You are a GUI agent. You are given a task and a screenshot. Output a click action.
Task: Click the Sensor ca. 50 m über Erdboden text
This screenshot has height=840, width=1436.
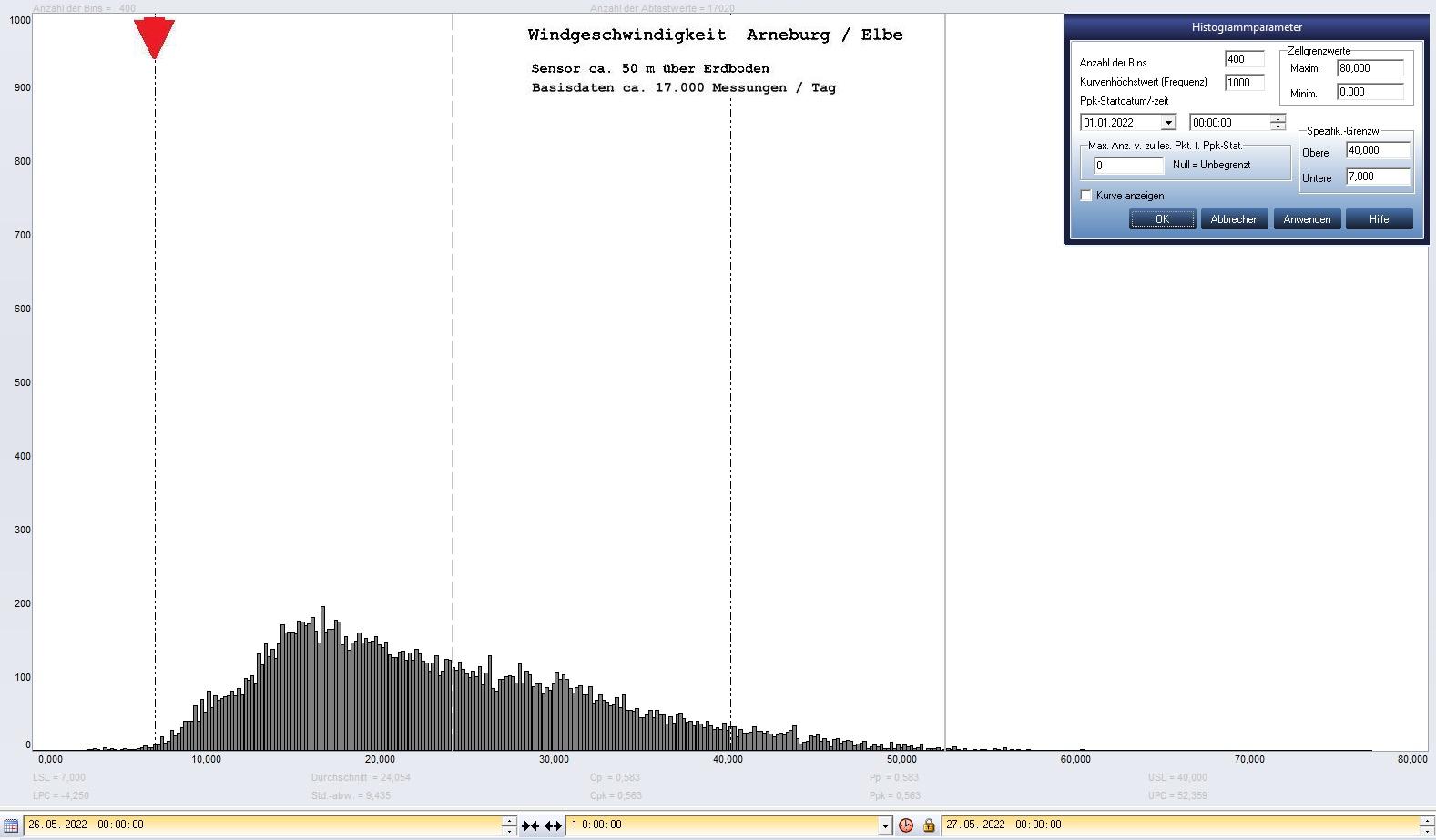tap(650, 69)
